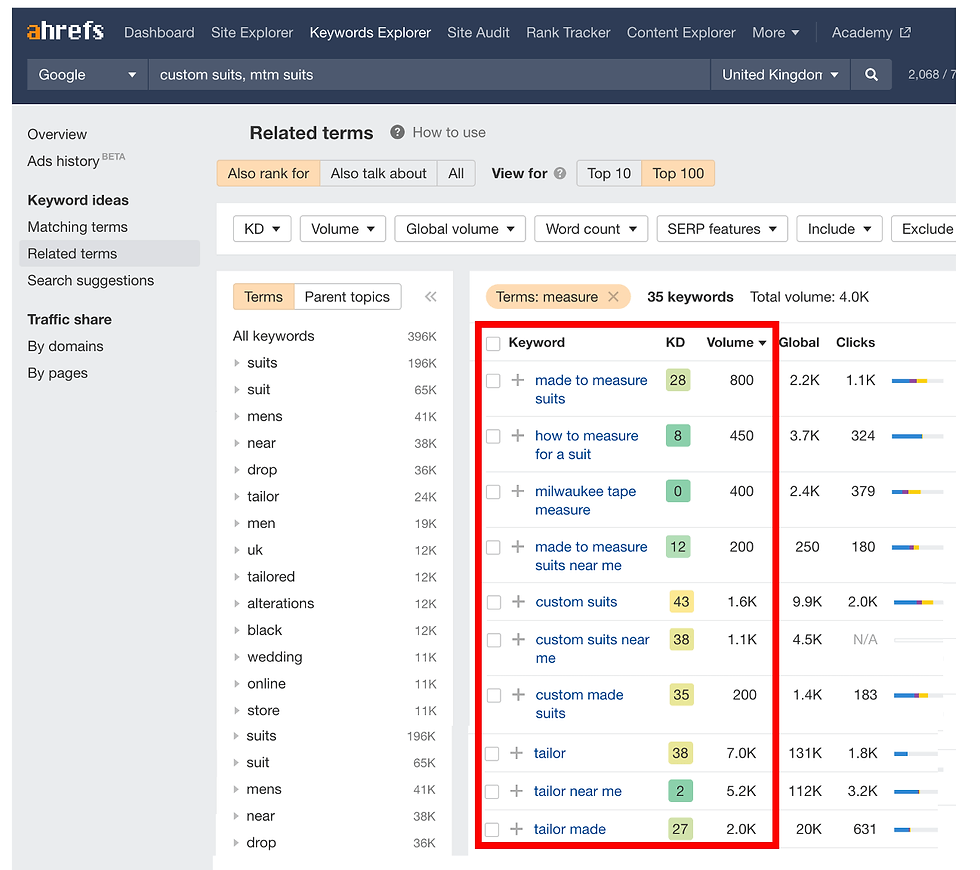Open Search suggestions in sidebar
The image size is (980, 870).
pyautogui.click(x=91, y=281)
